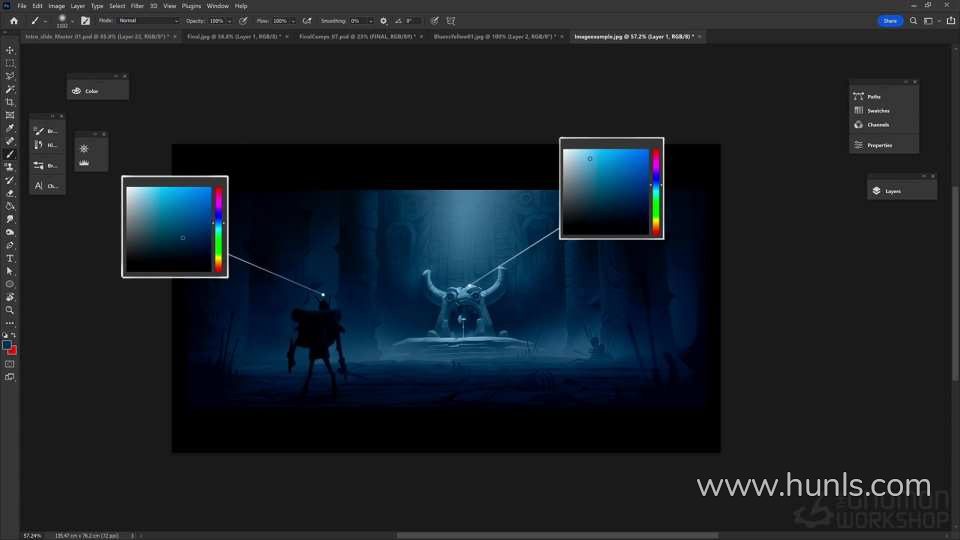
Task: Open the brush blending Mode dropdown
Action: [148, 21]
